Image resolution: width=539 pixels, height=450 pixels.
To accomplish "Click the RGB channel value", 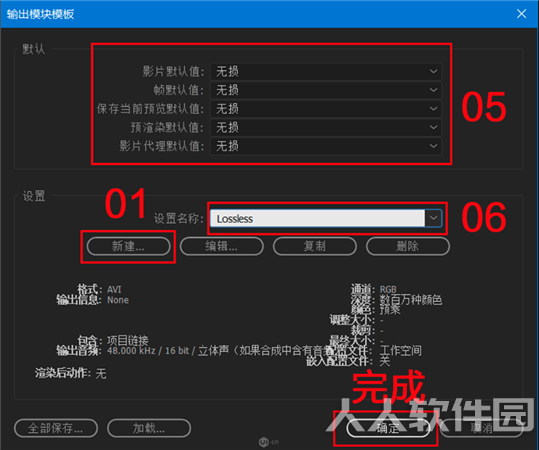I will 388,289.
